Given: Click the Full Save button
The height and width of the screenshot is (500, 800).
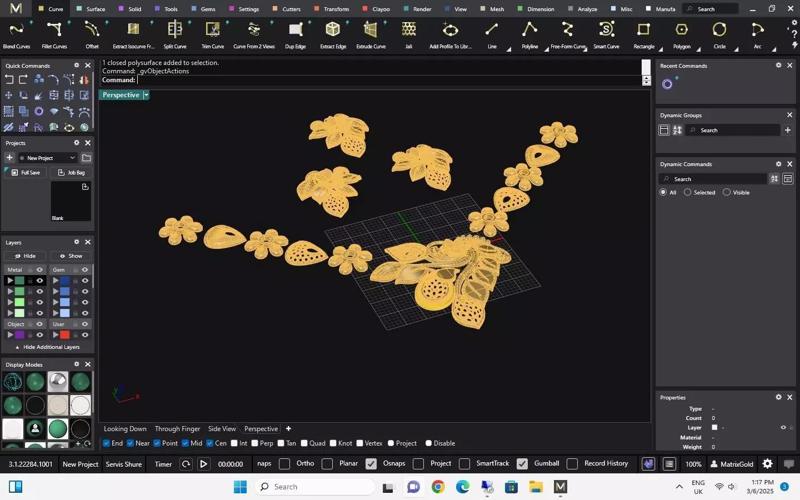Looking at the screenshot, I should (26, 172).
